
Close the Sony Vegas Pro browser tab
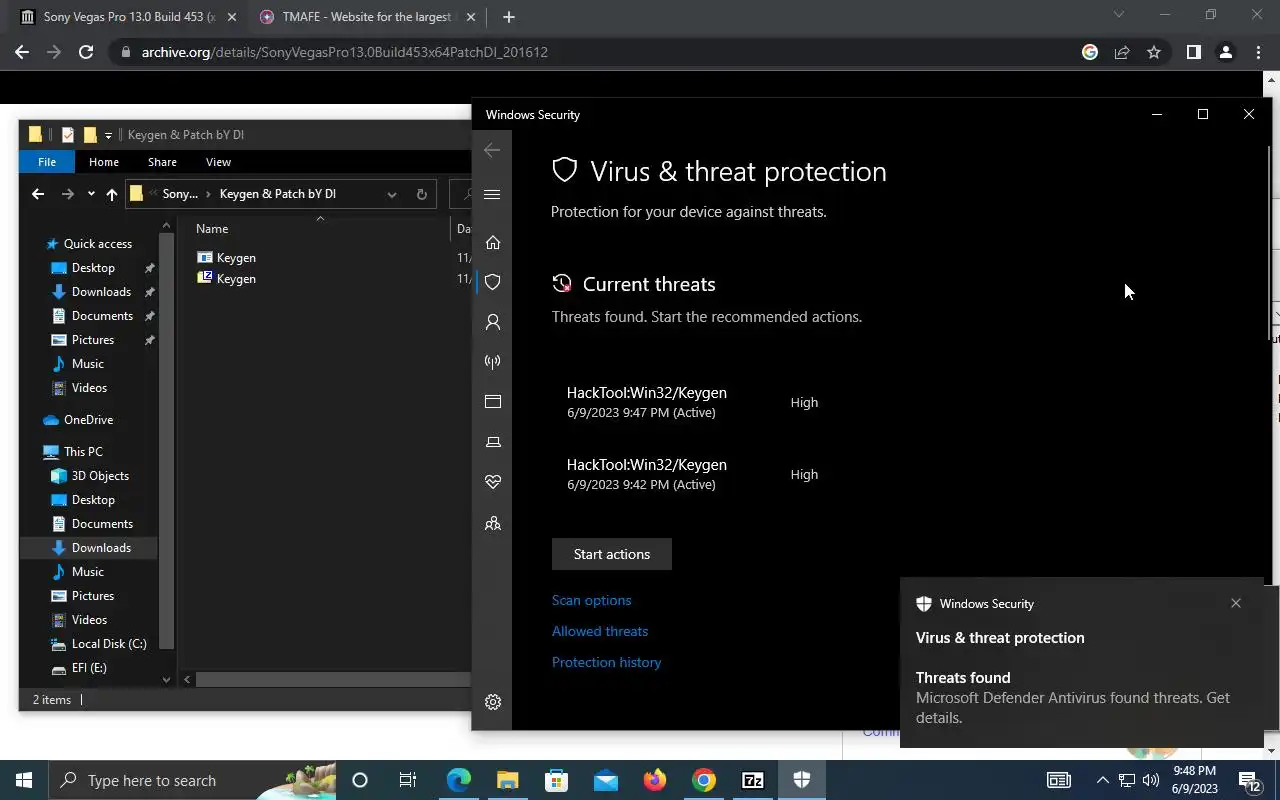coord(231,17)
